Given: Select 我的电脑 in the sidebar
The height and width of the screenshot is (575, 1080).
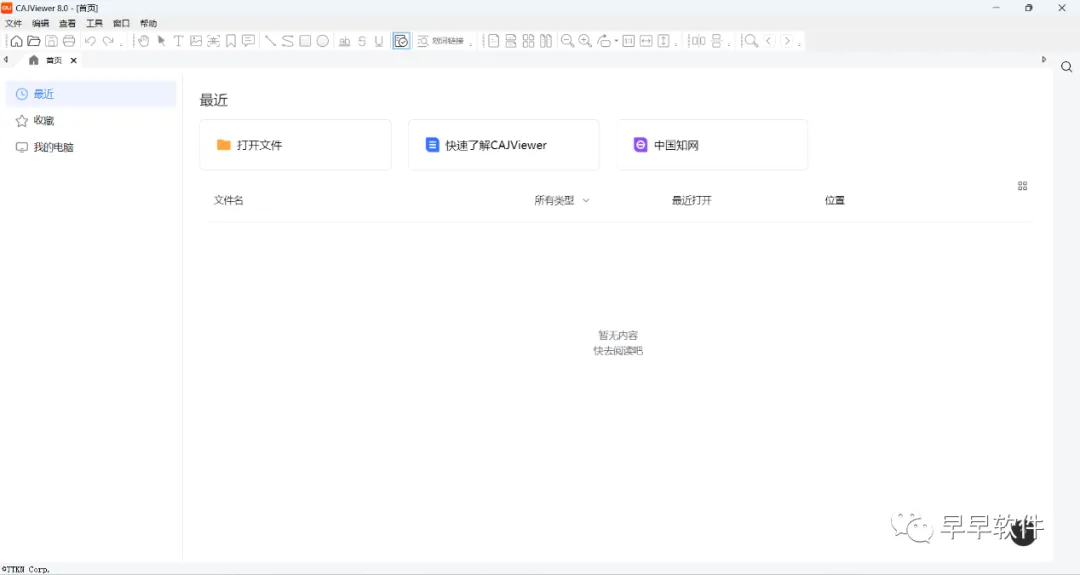Looking at the screenshot, I should [x=91, y=147].
